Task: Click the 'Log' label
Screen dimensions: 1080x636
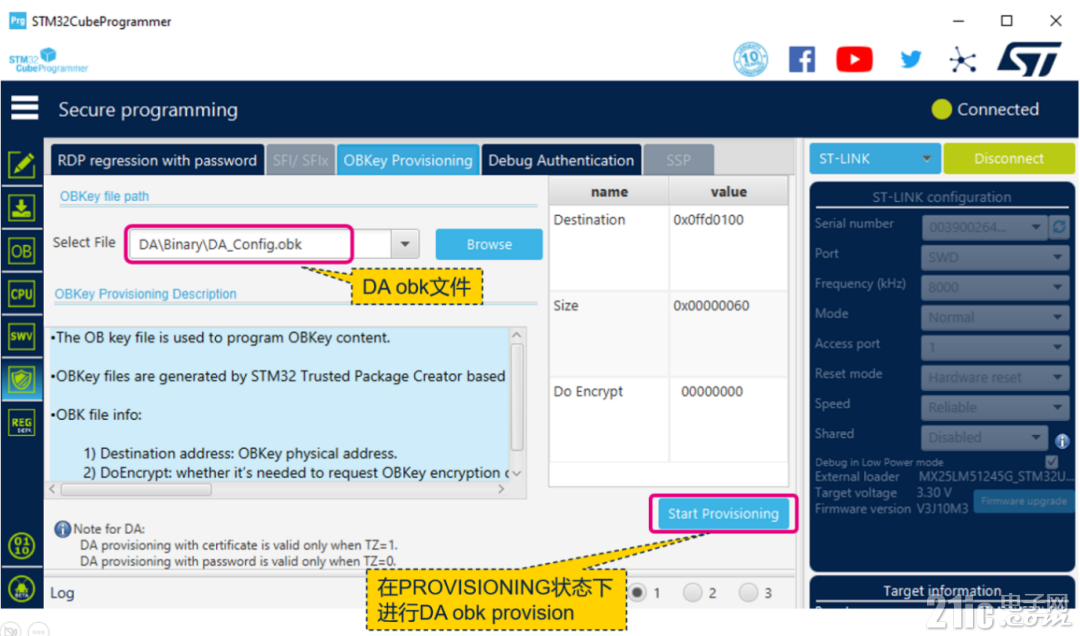Action: click(x=62, y=593)
